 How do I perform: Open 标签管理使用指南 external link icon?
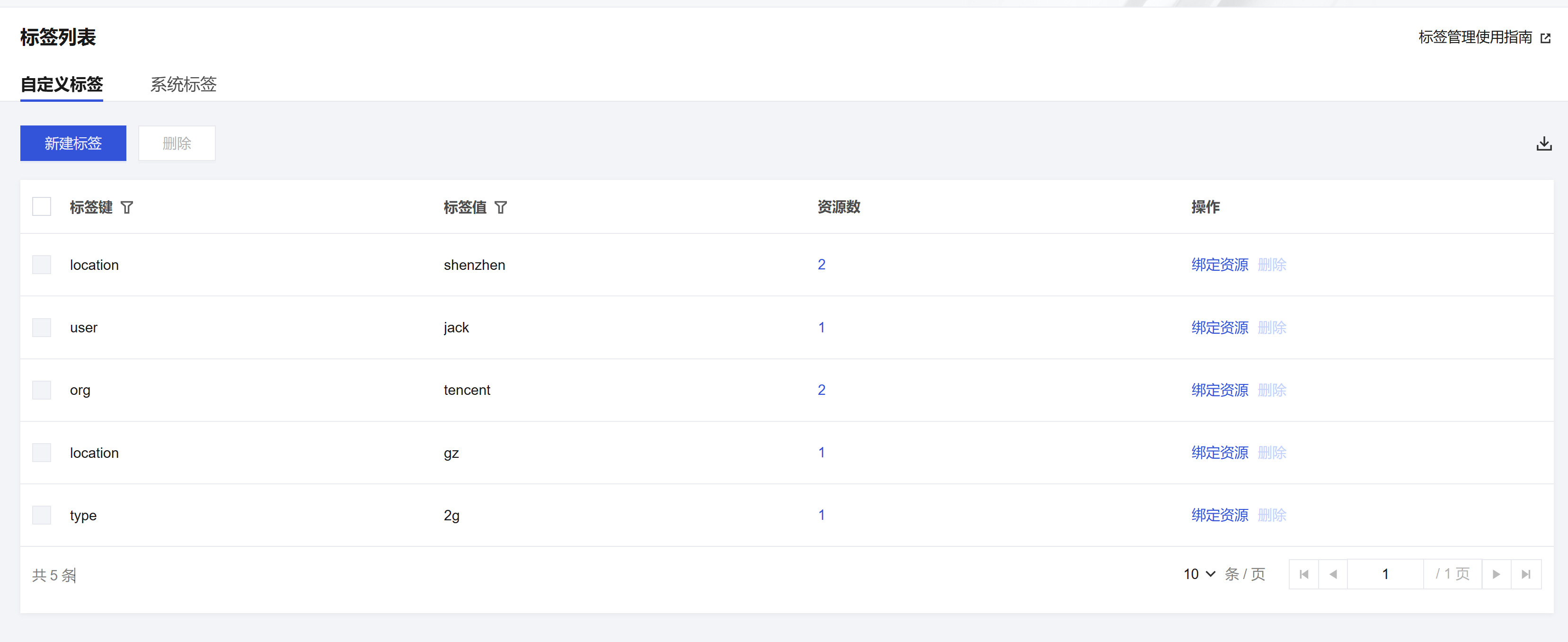click(1545, 38)
